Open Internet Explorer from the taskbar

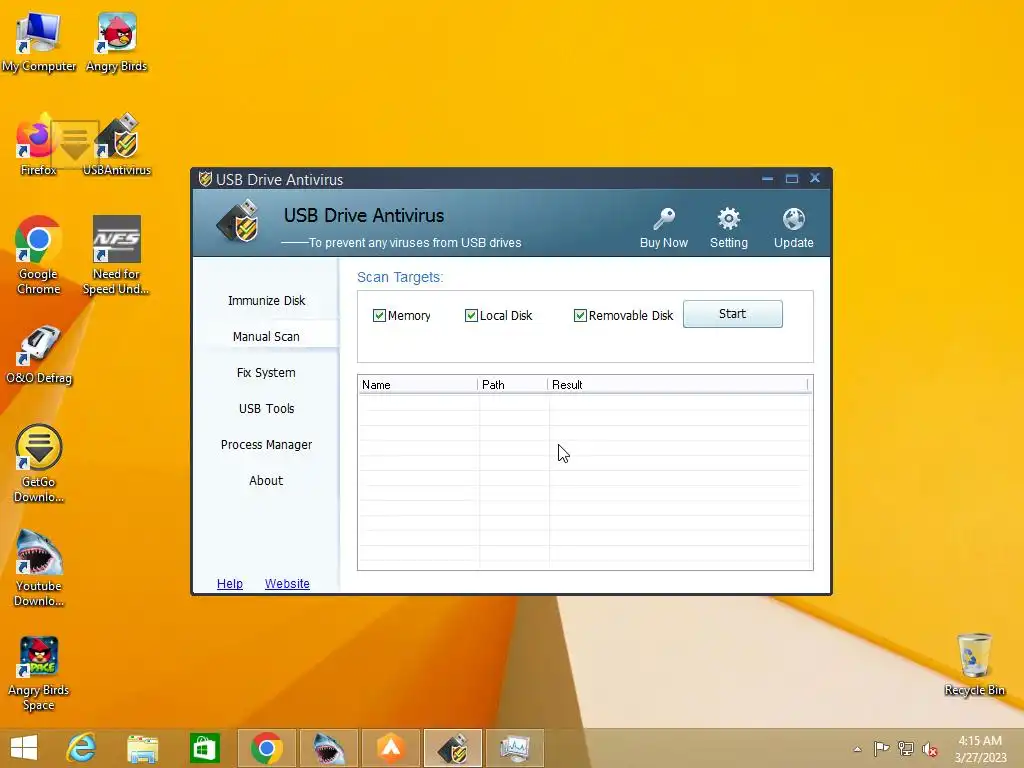(x=82, y=748)
